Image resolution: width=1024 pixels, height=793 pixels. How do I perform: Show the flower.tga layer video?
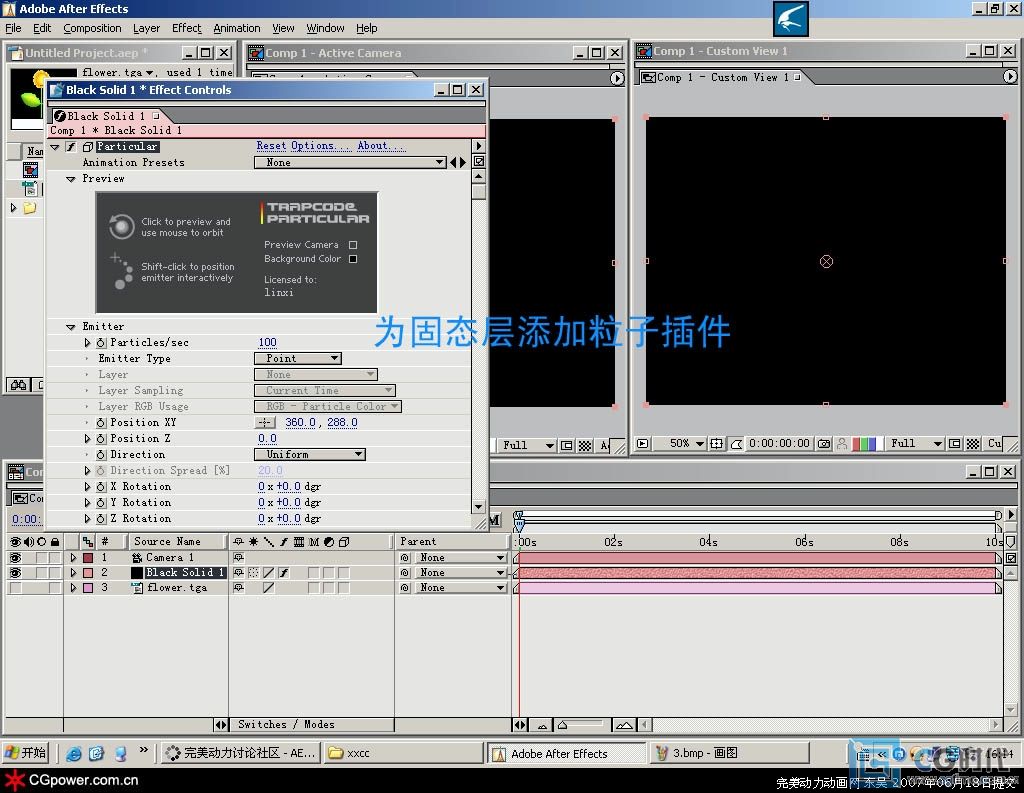[15, 588]
